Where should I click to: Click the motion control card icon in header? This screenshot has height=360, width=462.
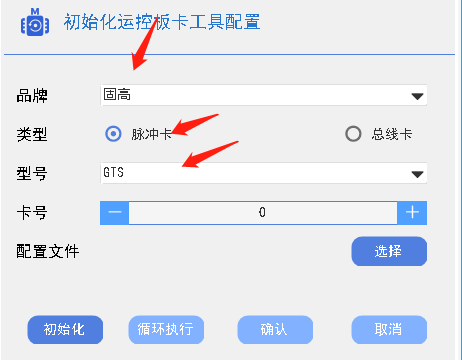35,23
